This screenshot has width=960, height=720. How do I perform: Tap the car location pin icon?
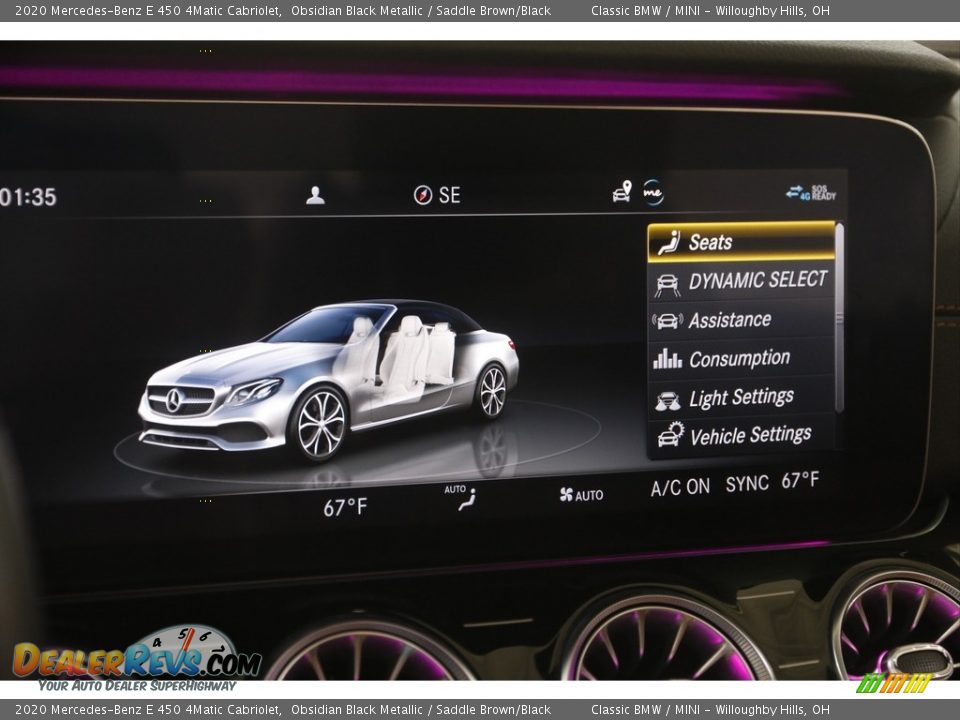[622, 192]
